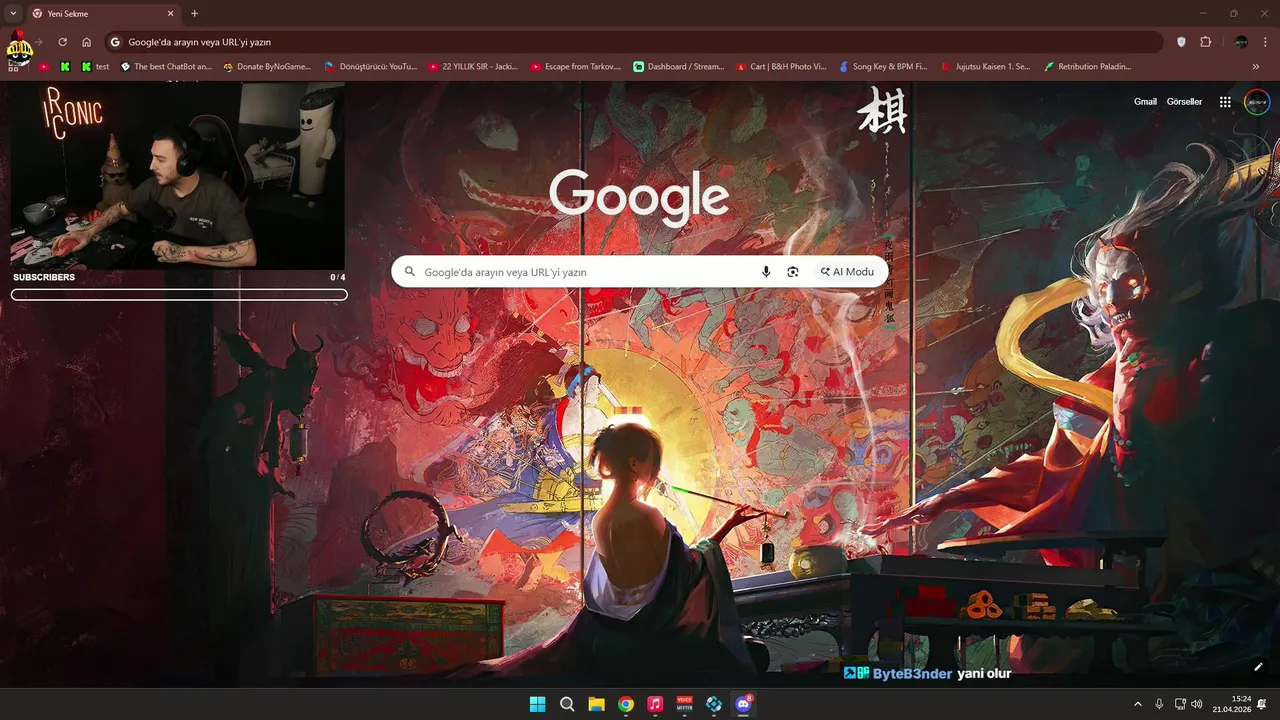Open the 'Donate ByNoGame...' bookmark
Image resolution: width=1280 pixels, height=720 pixels.
coord(267,67)
